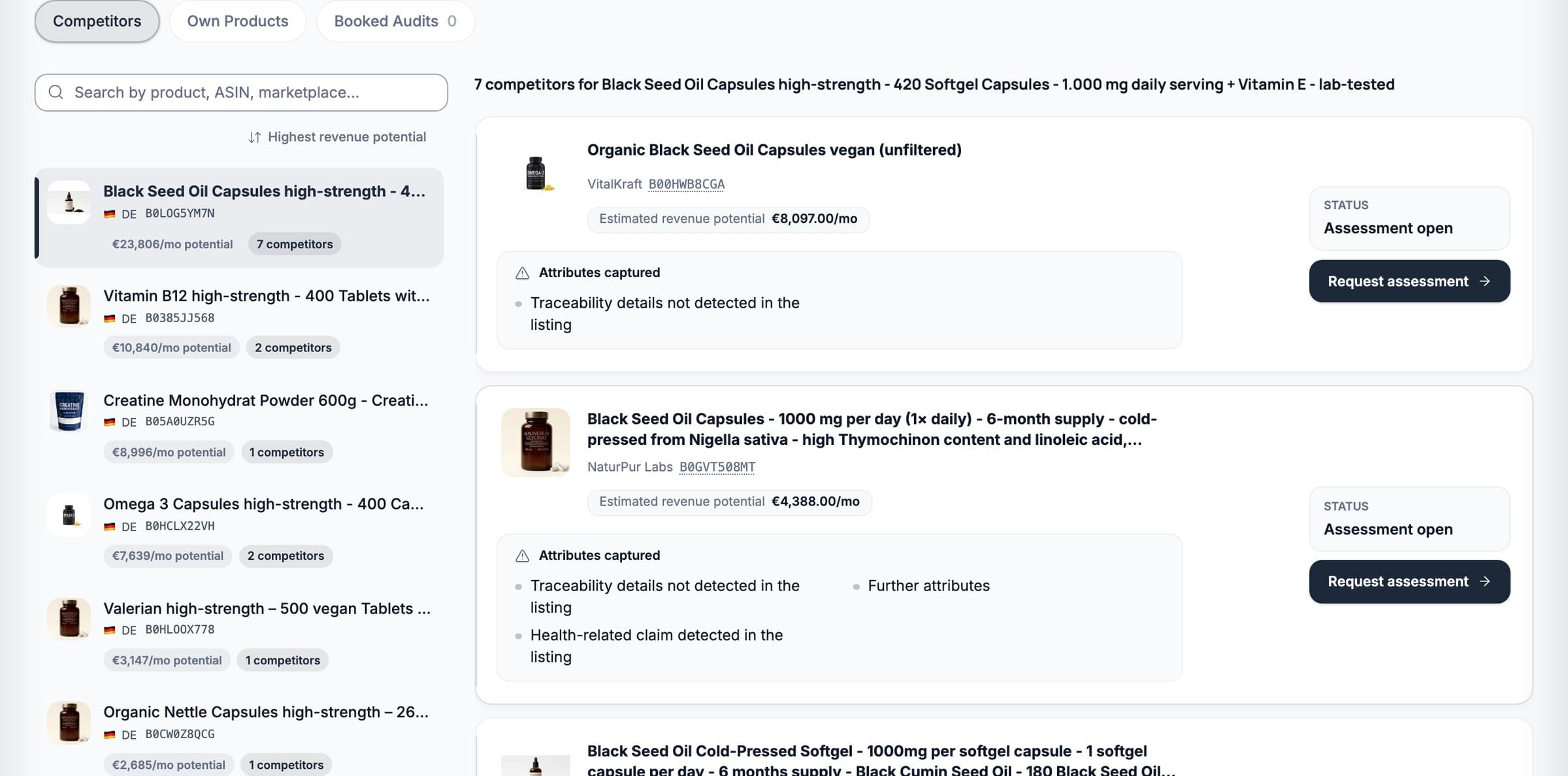Click the €7,639/mo potential badge
This screenshot has height=776, width=1568.
[167, 556]
